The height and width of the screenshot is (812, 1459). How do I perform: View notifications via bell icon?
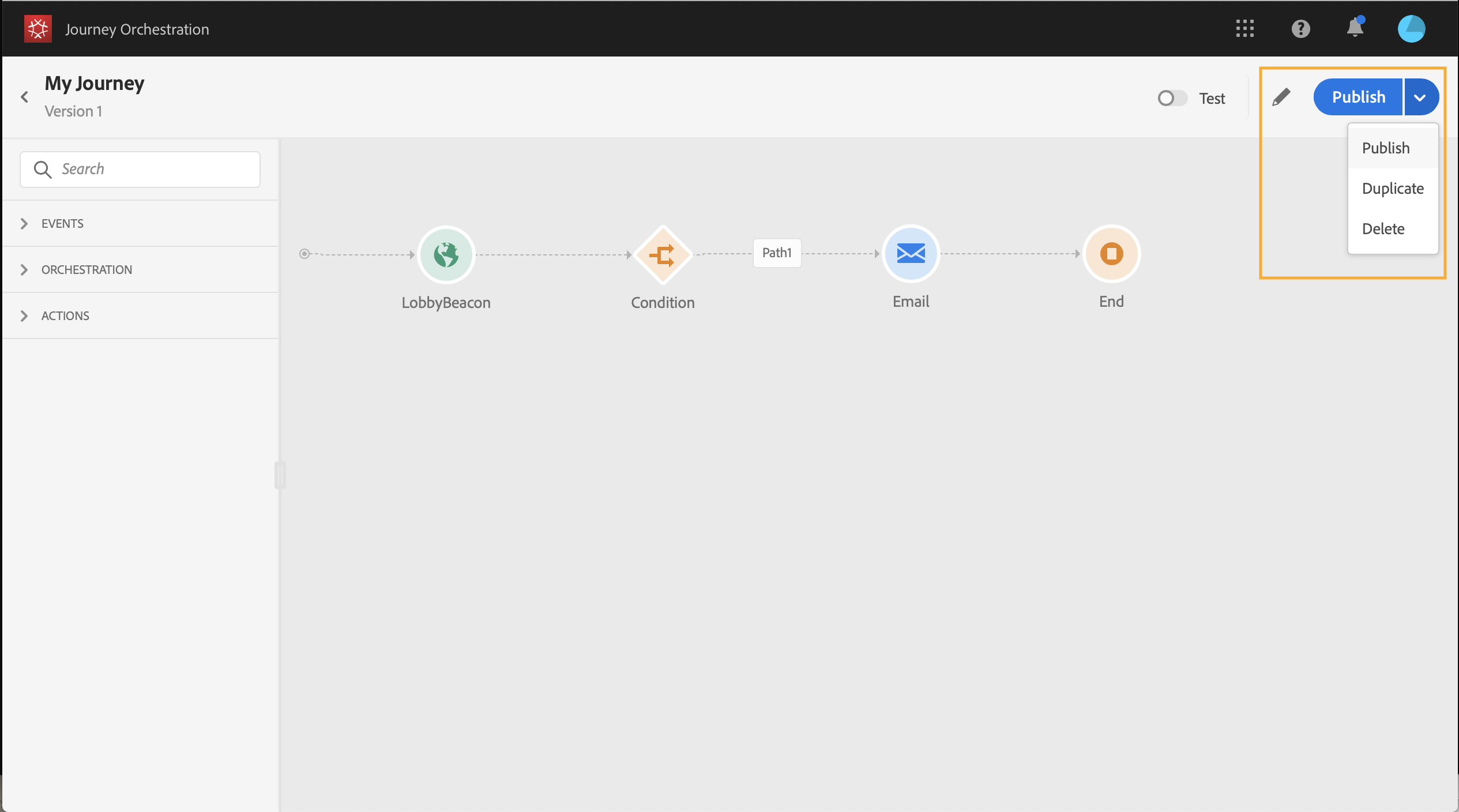(x=1355, y=27)
